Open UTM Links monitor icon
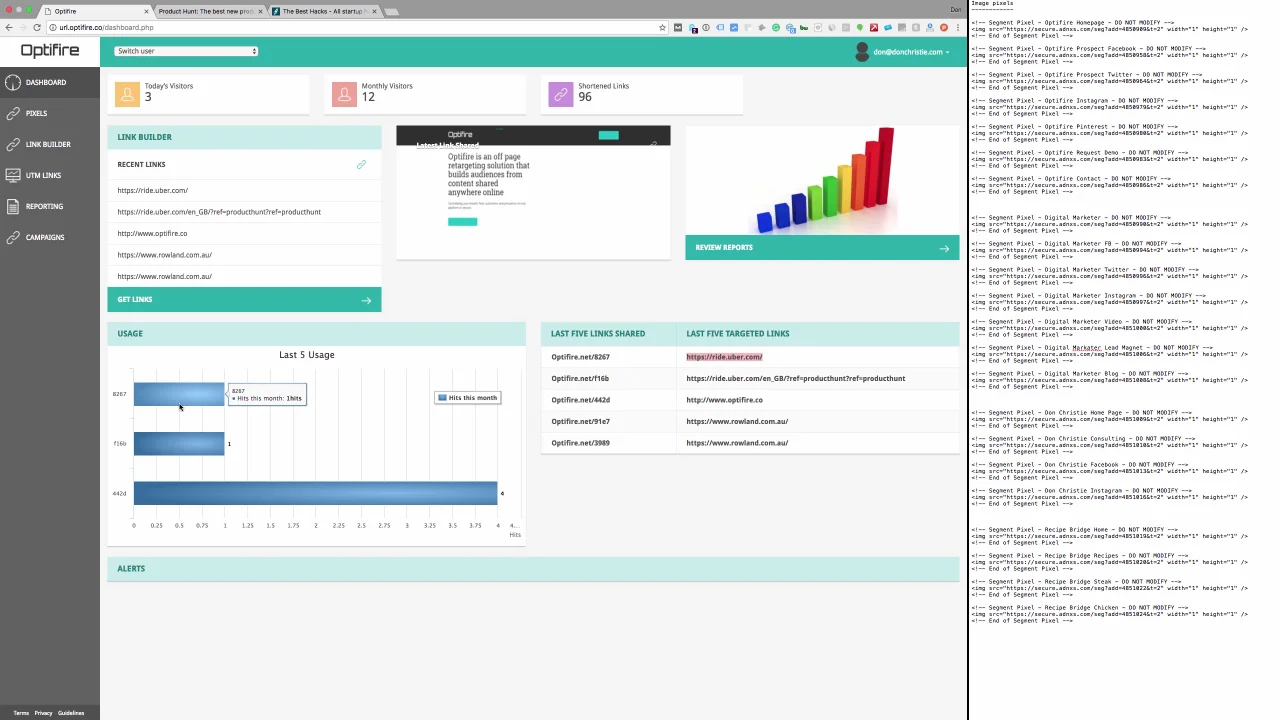1280x720 pixels. (x=12, y=175)
